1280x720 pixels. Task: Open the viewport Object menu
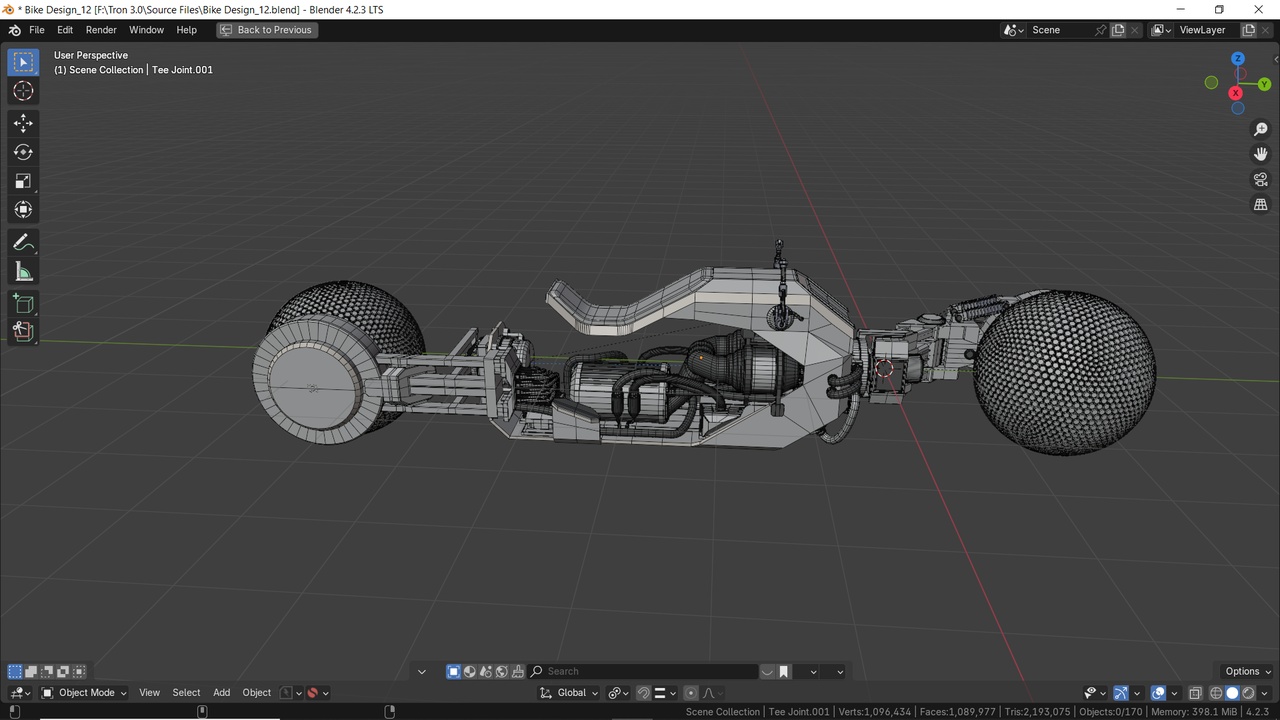point(257,693)
